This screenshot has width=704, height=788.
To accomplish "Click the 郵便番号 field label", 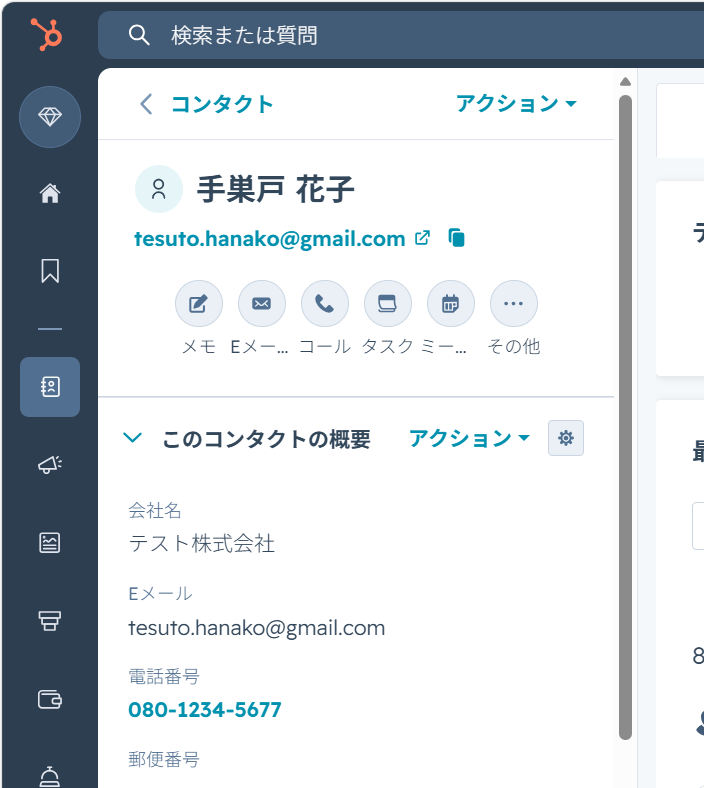I will coord(164,759).
